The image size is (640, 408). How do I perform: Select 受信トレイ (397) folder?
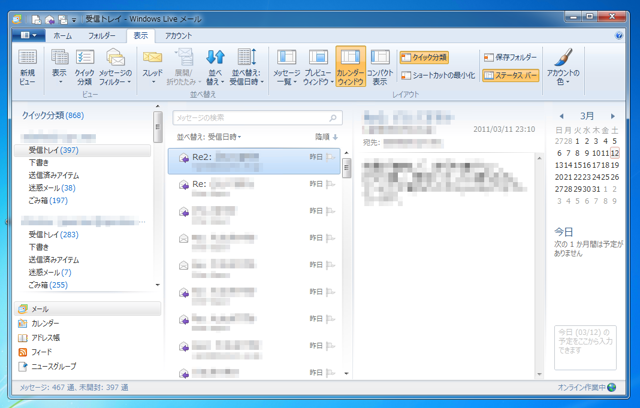(x=82, y=150)
